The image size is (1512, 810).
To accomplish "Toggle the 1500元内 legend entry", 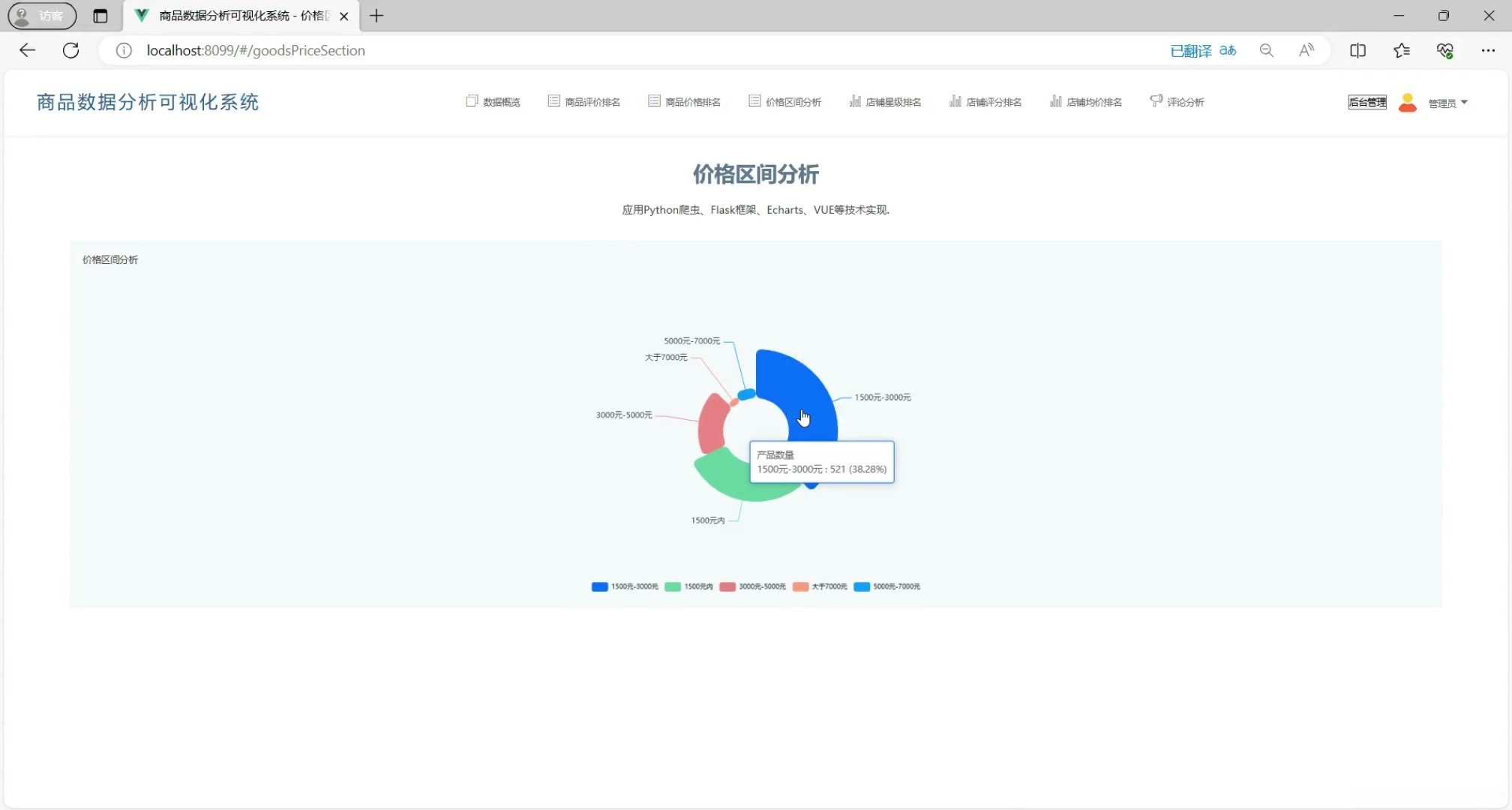I will click(x=689, y=586).
